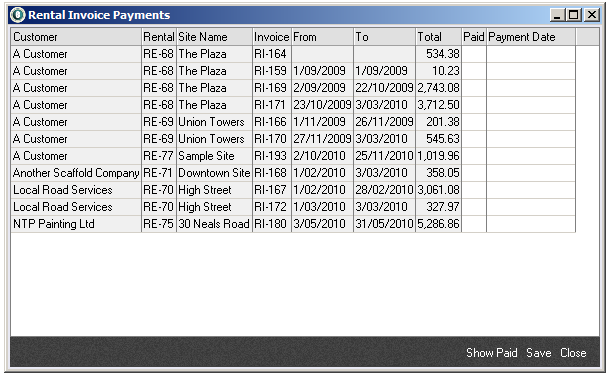Click total amount 534.38

[438, 54]
